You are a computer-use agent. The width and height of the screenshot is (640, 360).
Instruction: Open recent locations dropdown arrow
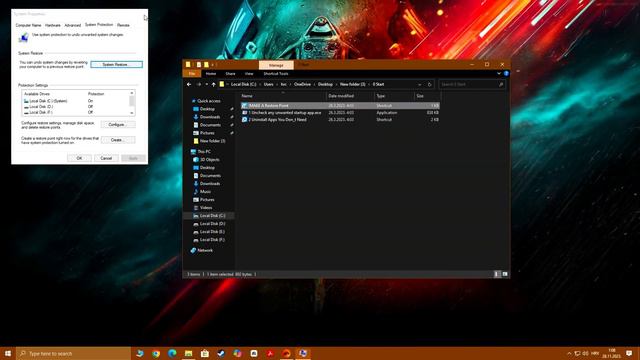(207, 84)
